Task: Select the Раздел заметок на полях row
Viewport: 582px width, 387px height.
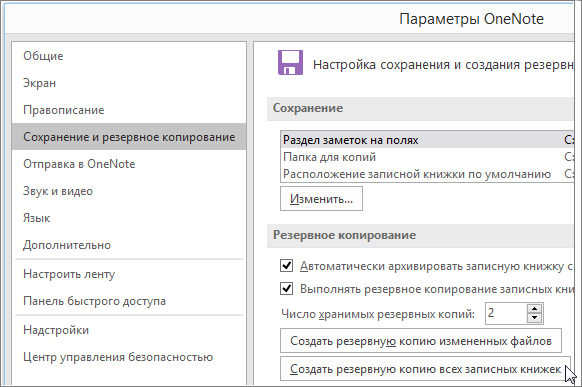Action: point(427,140)
